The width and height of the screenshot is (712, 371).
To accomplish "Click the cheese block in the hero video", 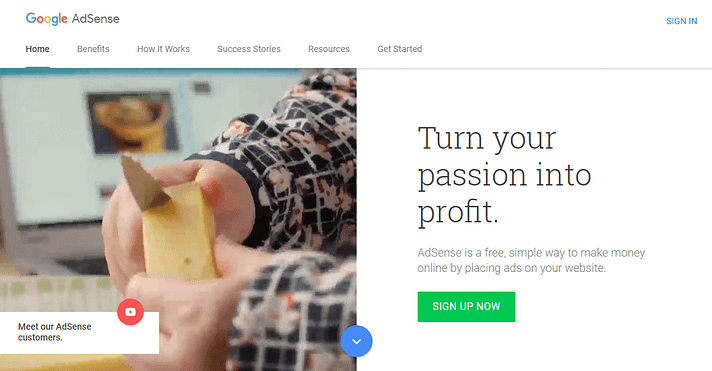I will point(180,234).
